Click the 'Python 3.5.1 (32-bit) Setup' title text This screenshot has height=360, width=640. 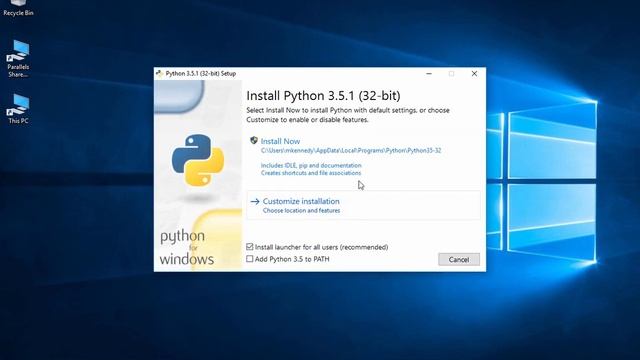coord(201,73)
